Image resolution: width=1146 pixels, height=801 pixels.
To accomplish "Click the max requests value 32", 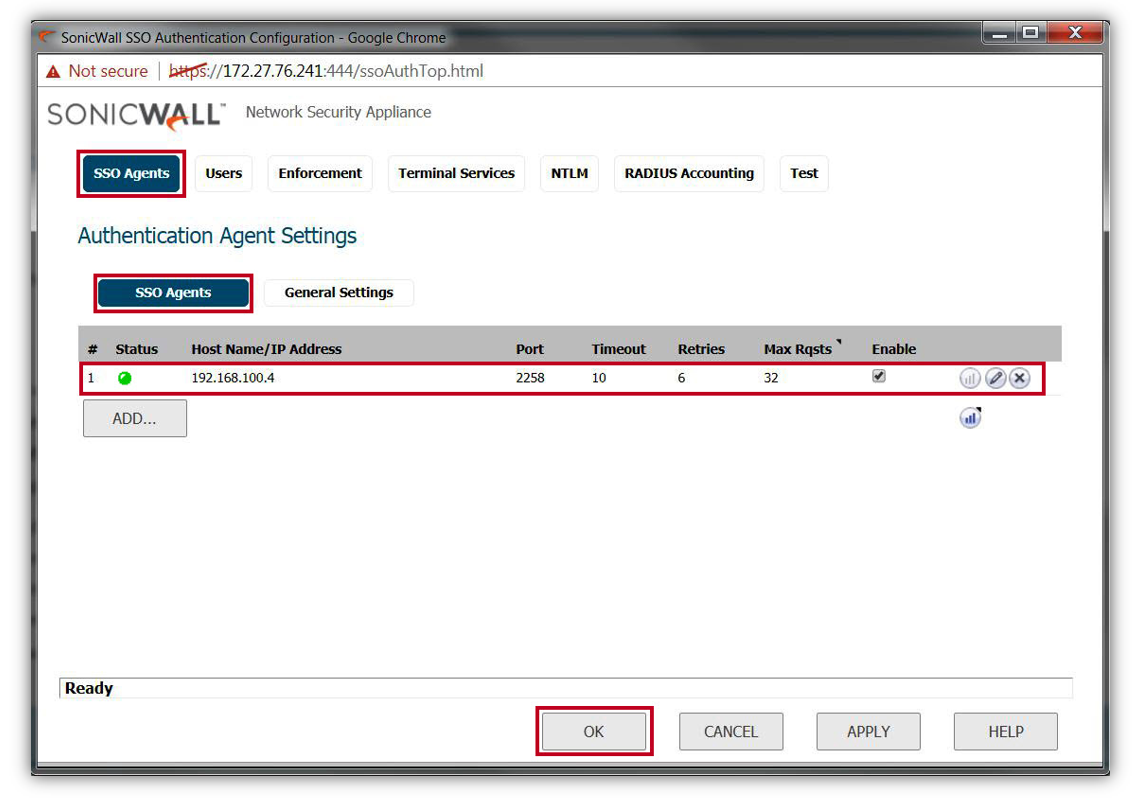I will pos(771,378).
